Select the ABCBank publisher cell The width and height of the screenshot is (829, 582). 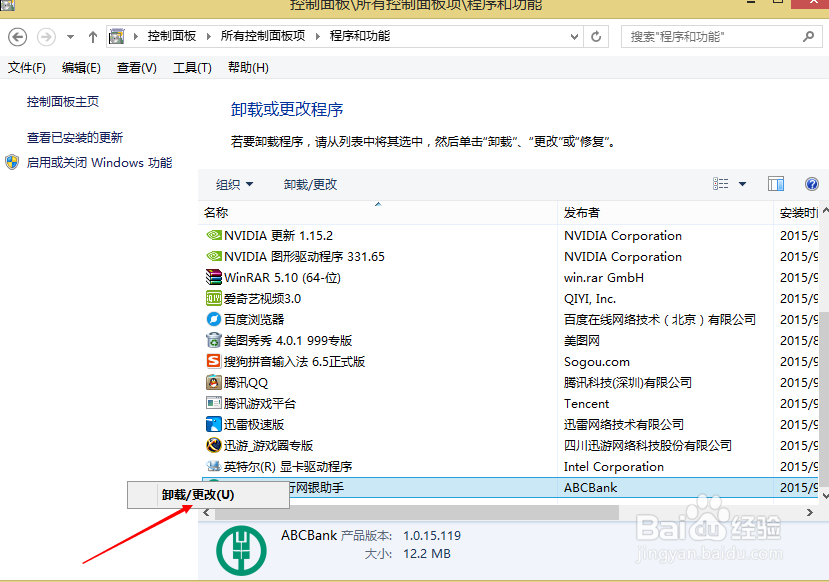pyautogui.click(x=590, y=487)
